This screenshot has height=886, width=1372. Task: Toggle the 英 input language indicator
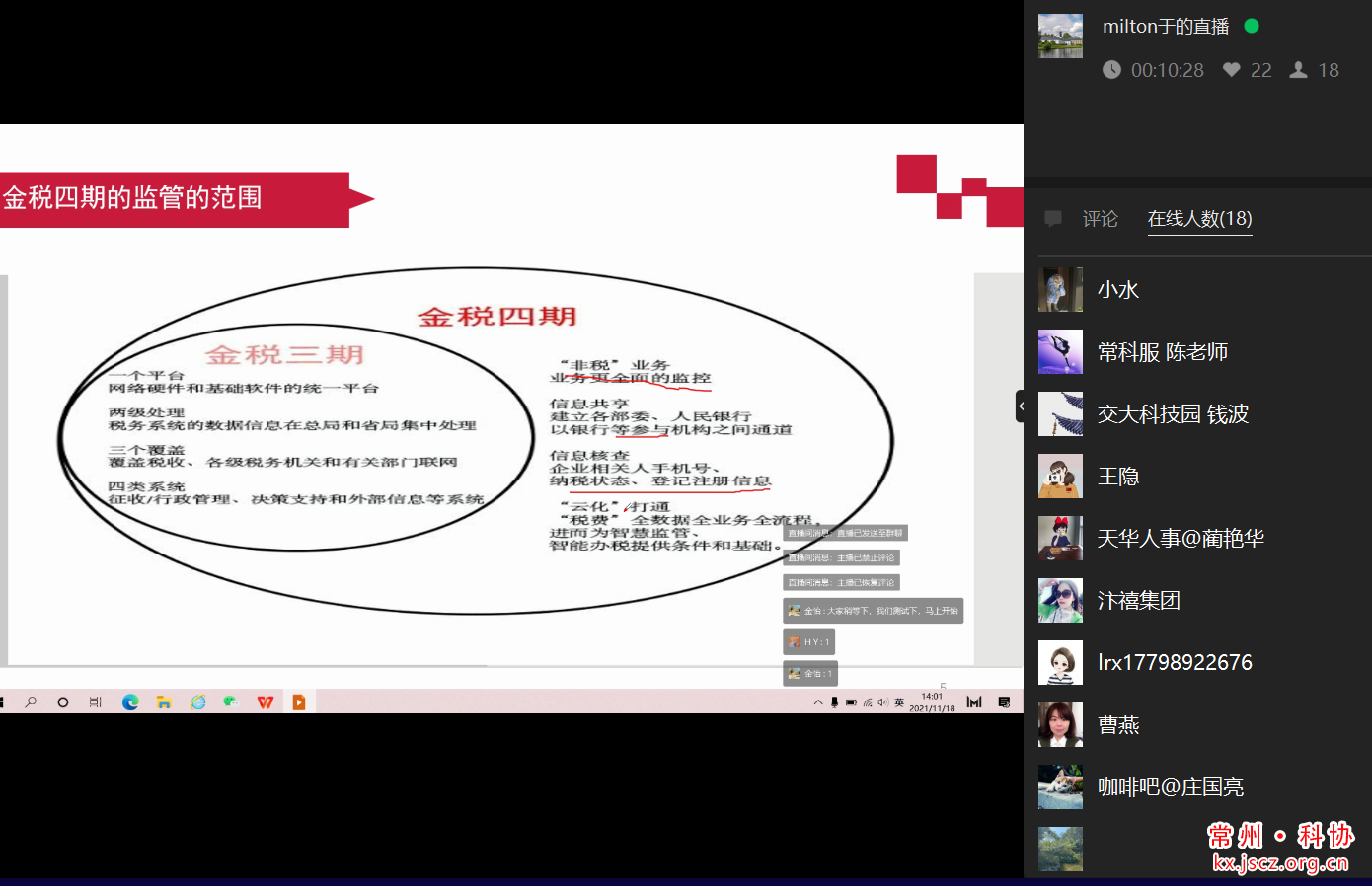point(899,702)
